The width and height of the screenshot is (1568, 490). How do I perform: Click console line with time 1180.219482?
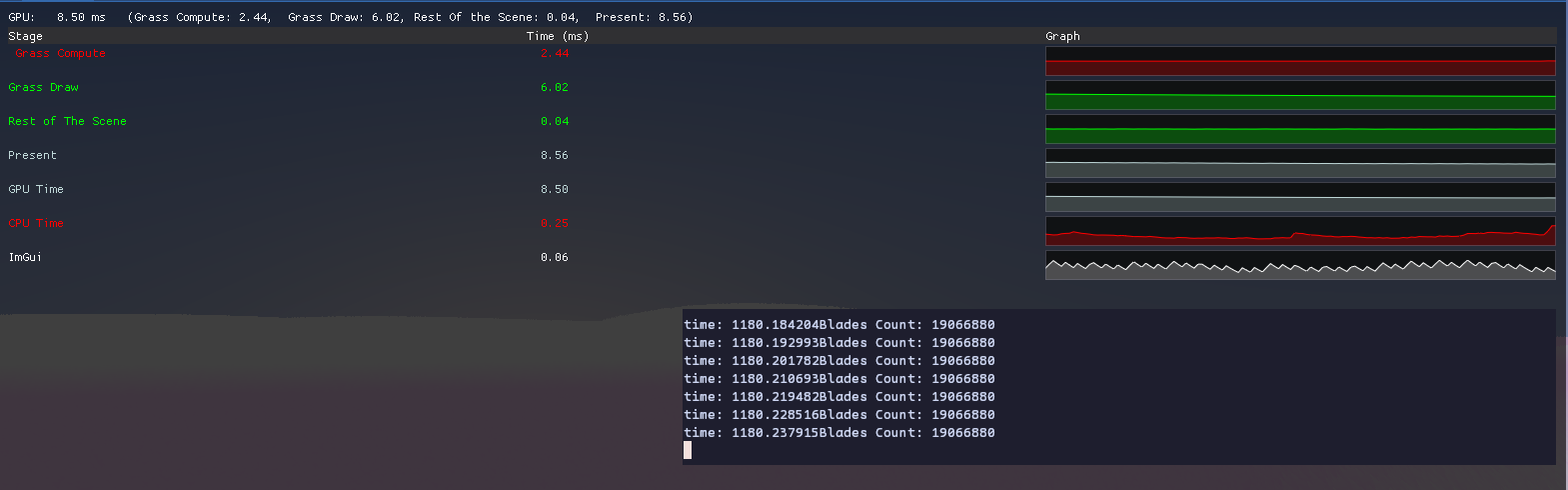pos(839,397)
